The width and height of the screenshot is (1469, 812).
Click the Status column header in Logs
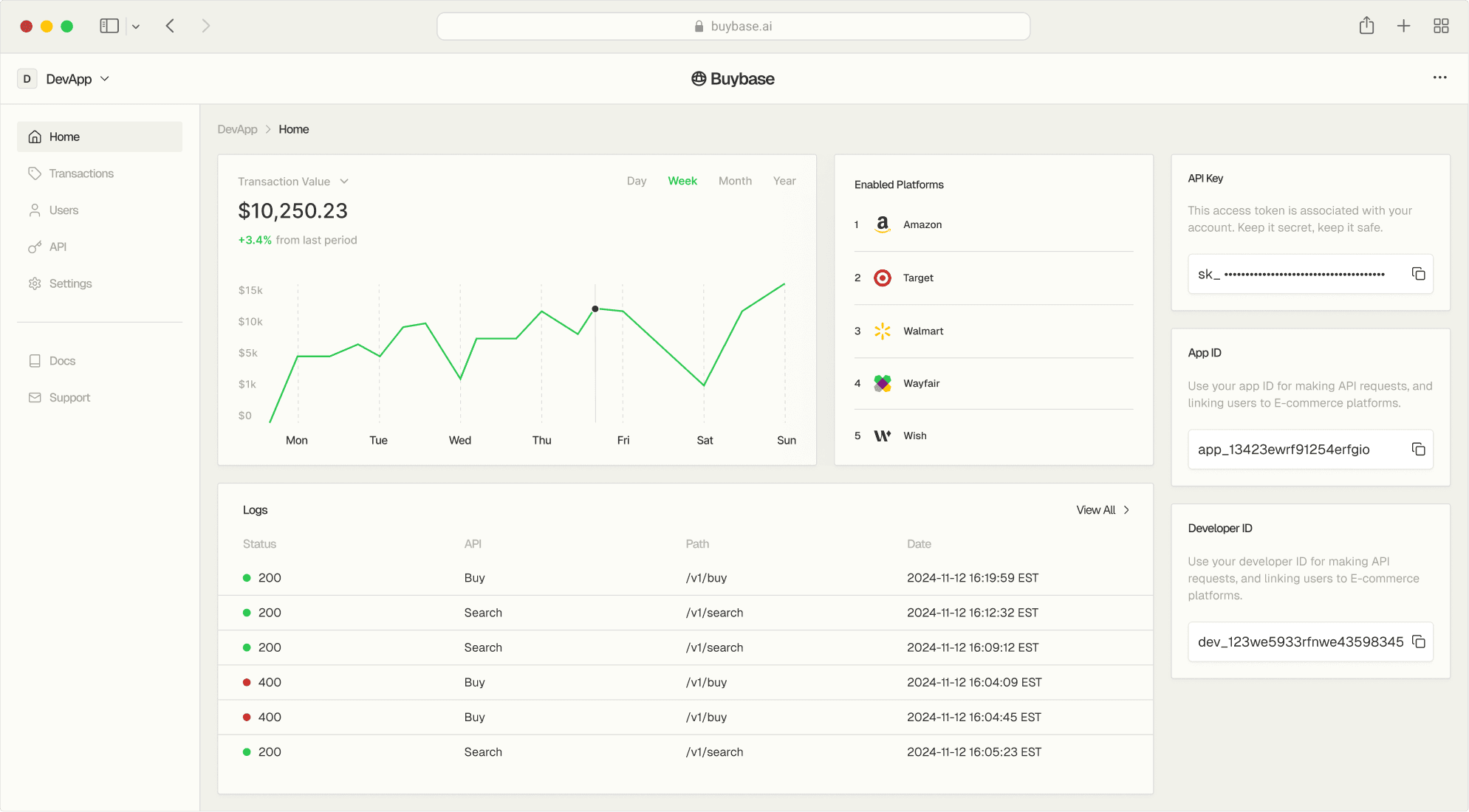point(259,544)
